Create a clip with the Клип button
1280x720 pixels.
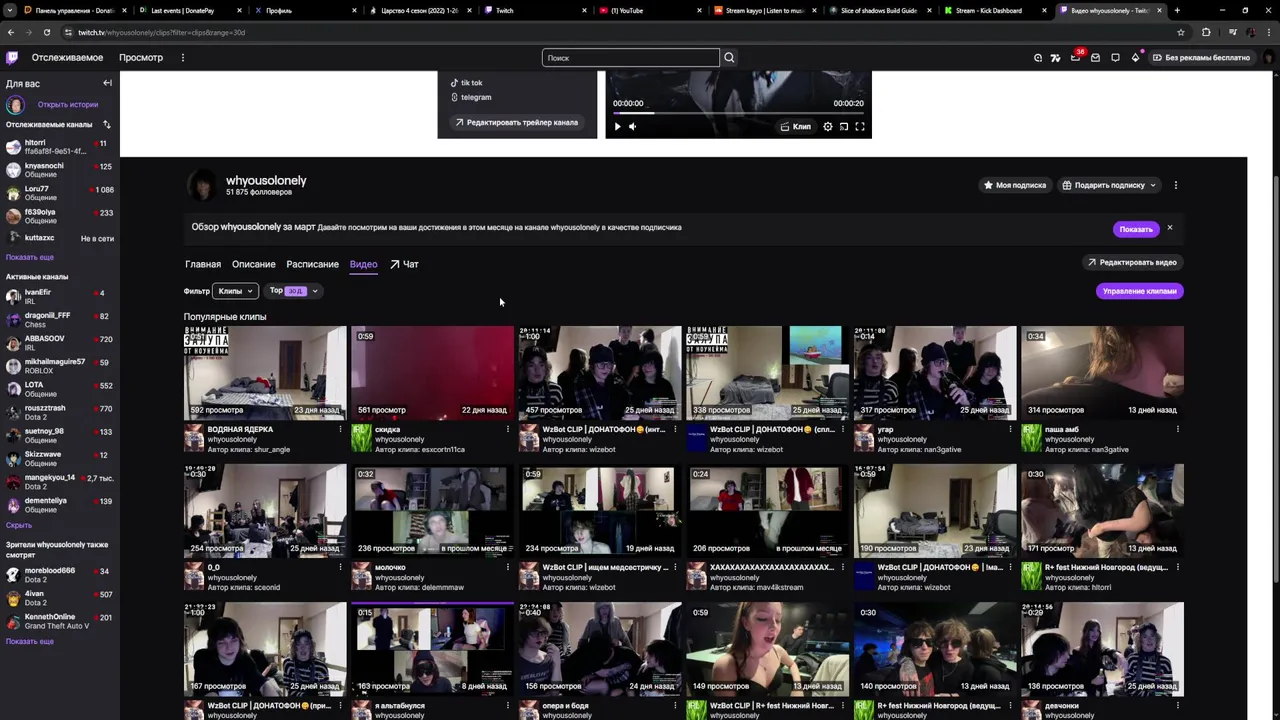(796, 127)
